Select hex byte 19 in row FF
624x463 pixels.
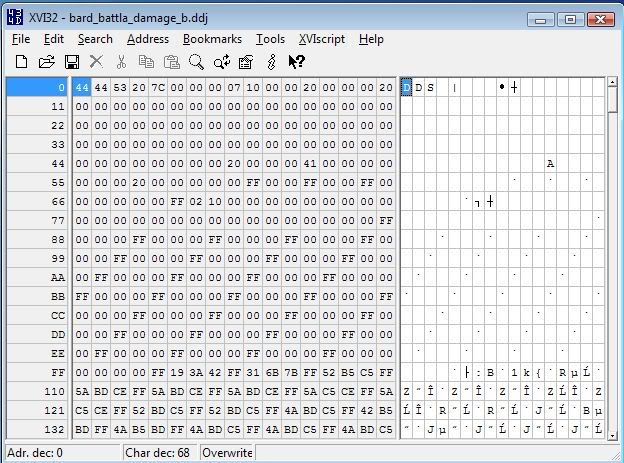tap(177, 372)
